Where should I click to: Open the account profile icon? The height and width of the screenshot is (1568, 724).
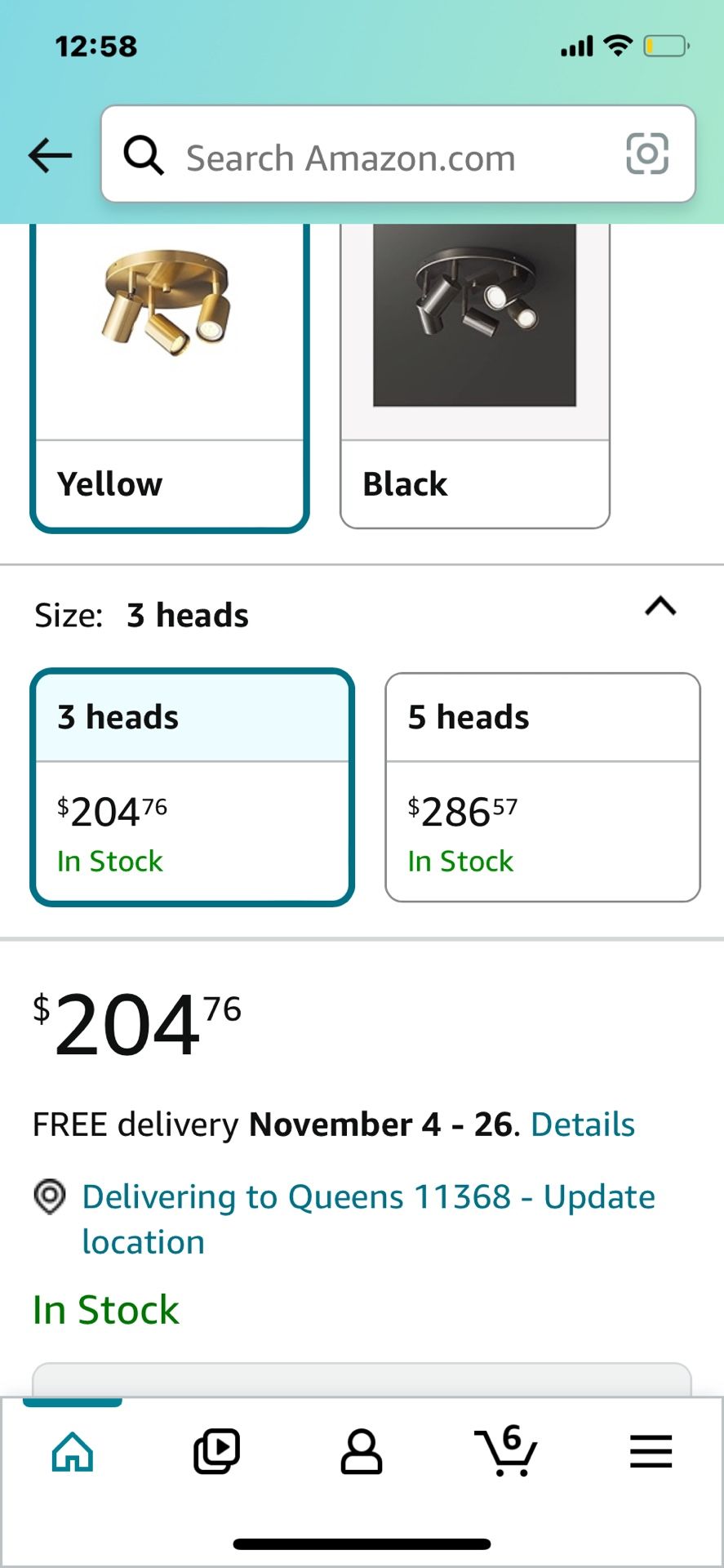click(x=361, y=1451)
